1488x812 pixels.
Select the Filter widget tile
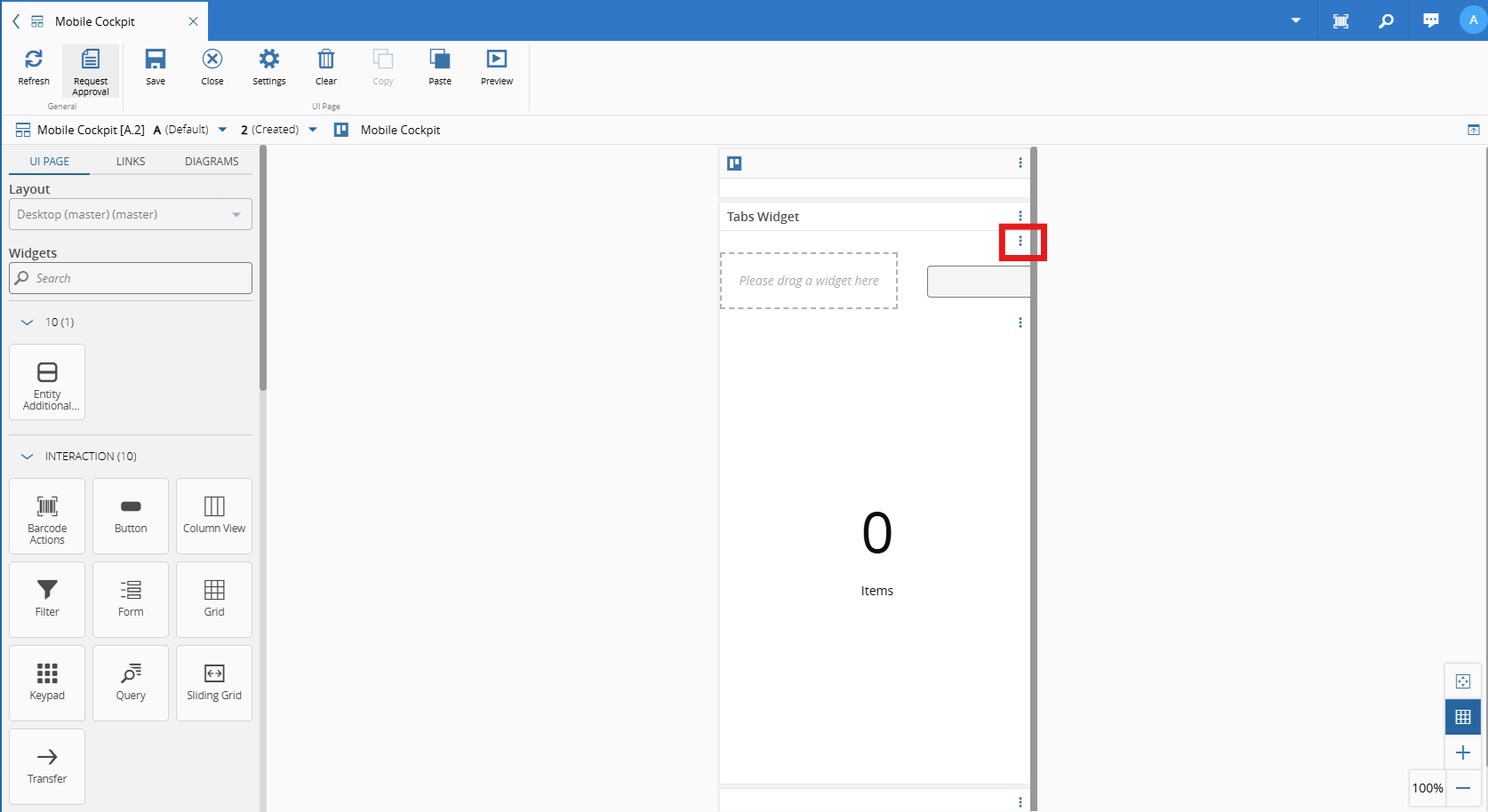tap(47, 600)
